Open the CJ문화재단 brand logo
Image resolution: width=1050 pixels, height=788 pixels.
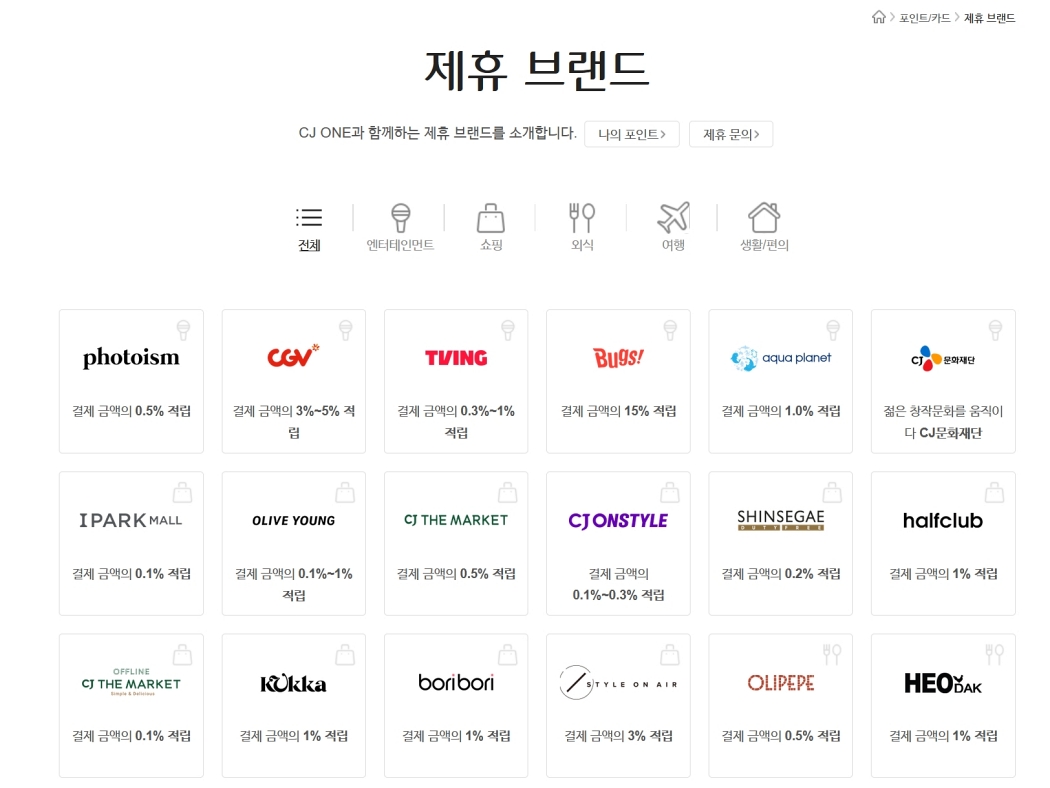pos(943,358)
